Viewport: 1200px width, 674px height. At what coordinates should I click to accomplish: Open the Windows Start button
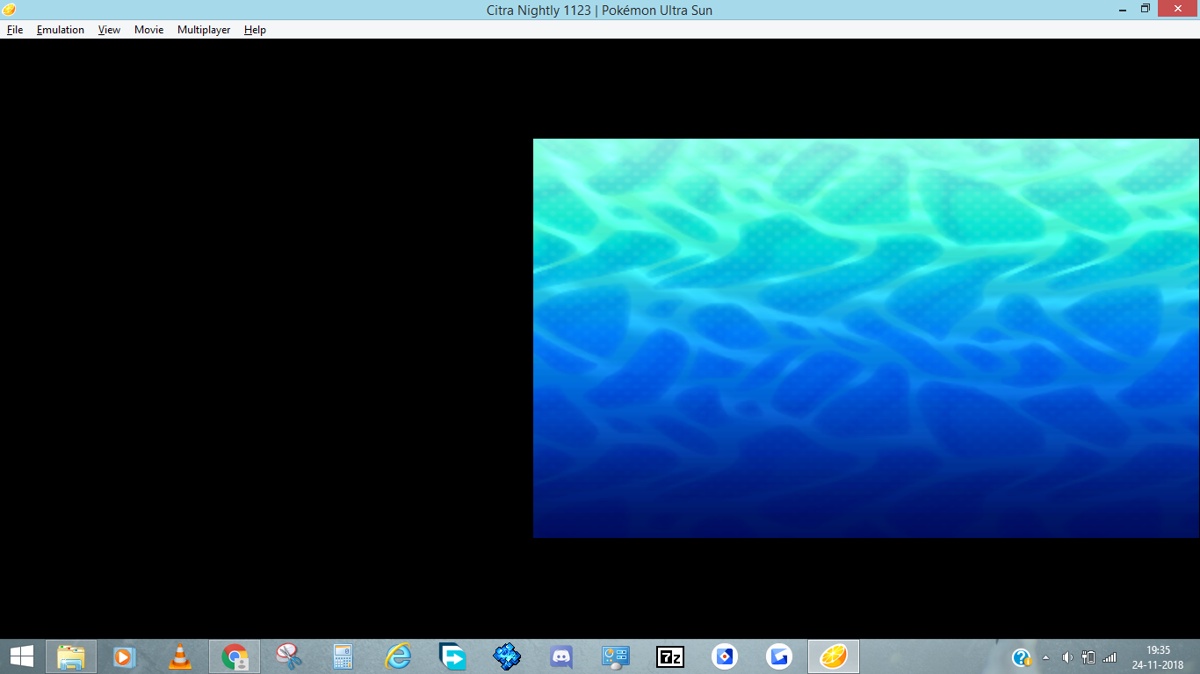click(x=21, y=657)
